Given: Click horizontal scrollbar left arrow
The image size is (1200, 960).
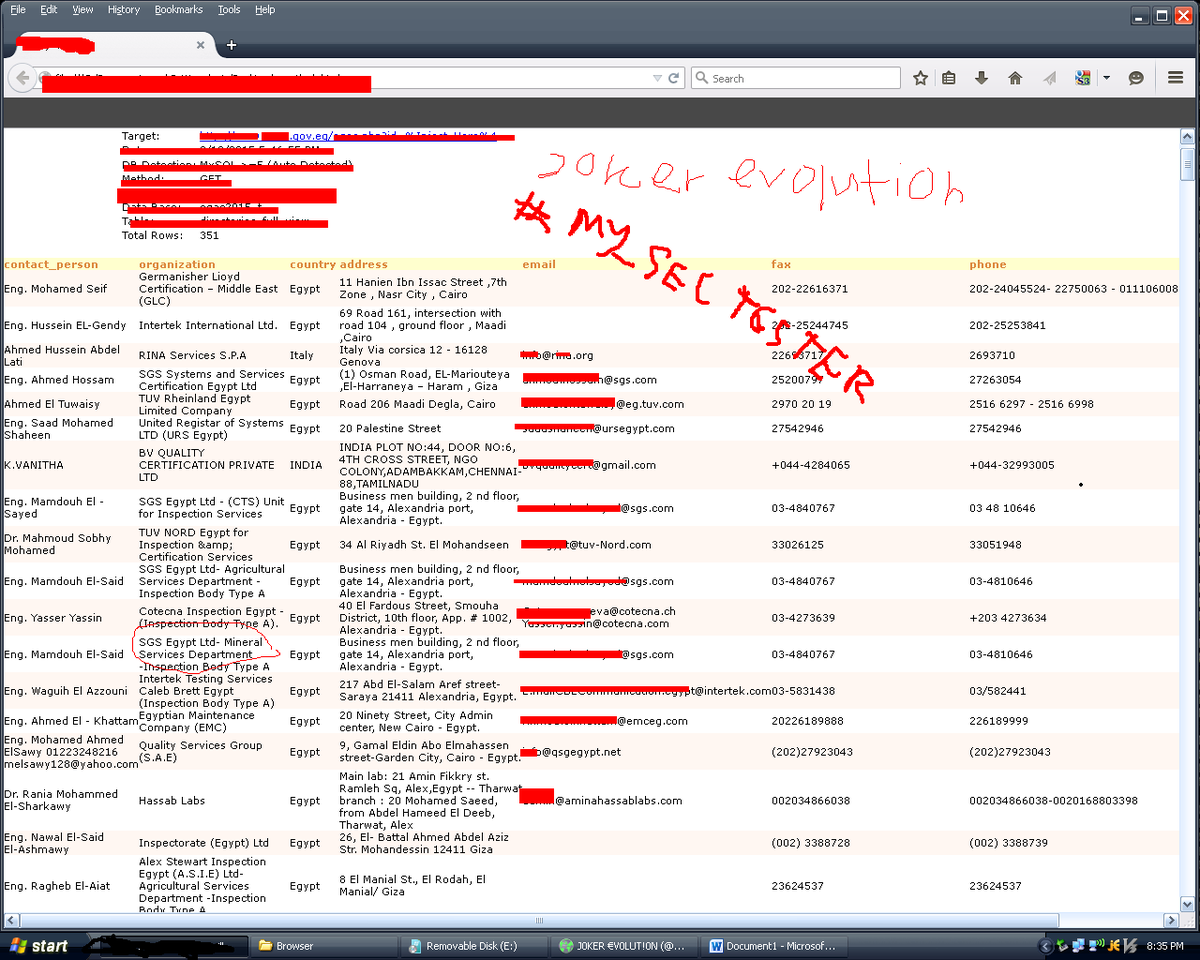Looking at the screenshot, I should (10, 920).
